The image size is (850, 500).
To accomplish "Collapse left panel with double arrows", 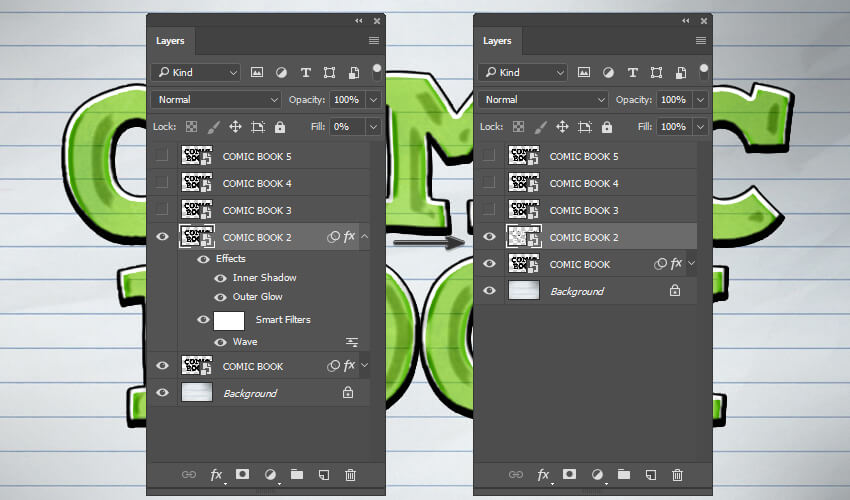I will click(x=359, y=21).
